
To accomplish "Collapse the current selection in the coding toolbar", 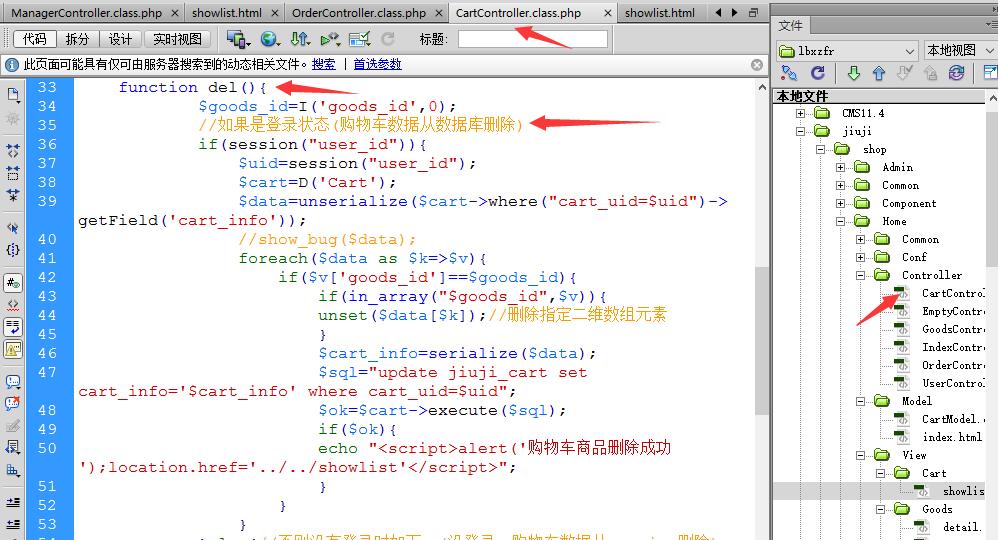I will 13,173.
